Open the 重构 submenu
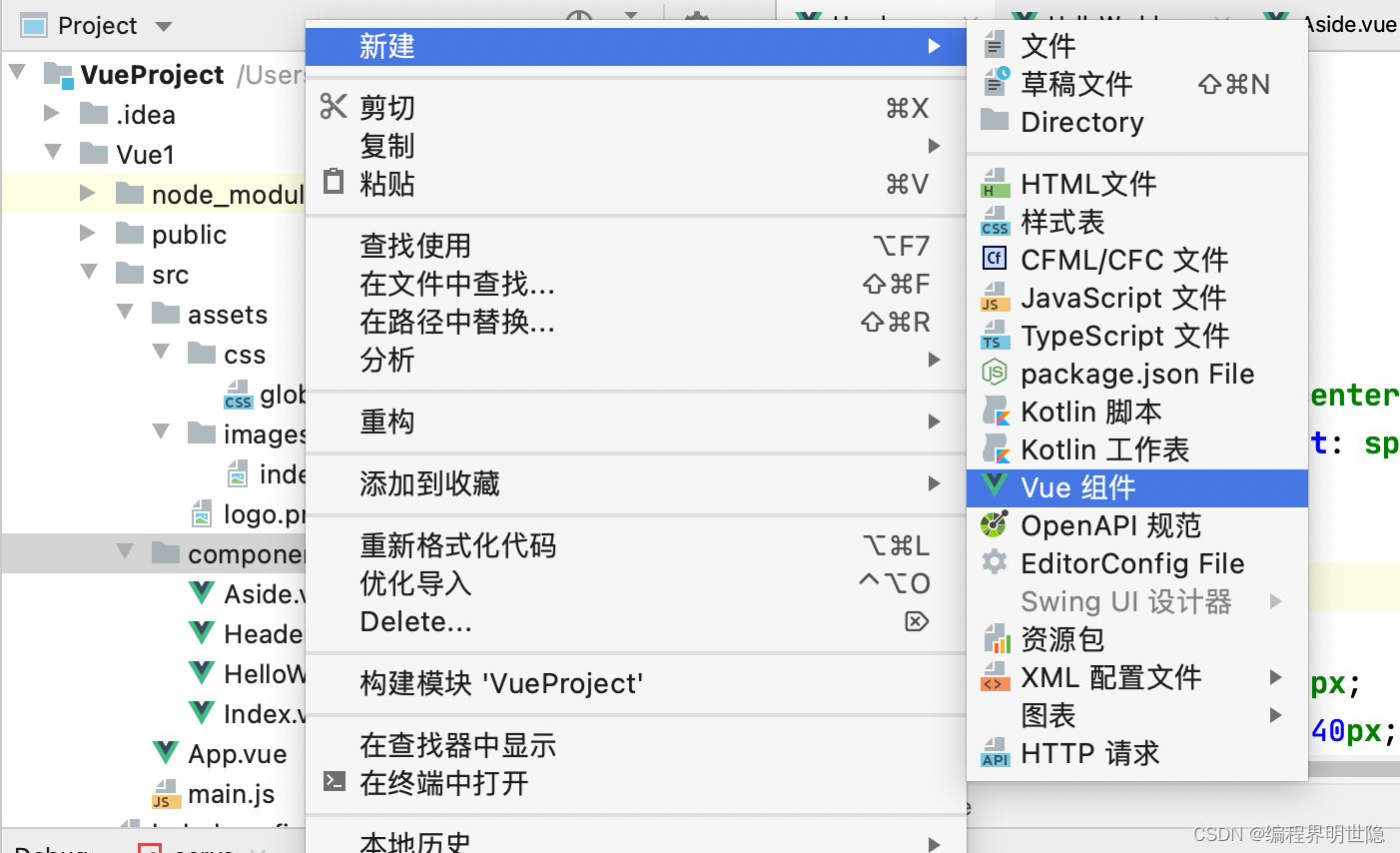 (636, 422)
